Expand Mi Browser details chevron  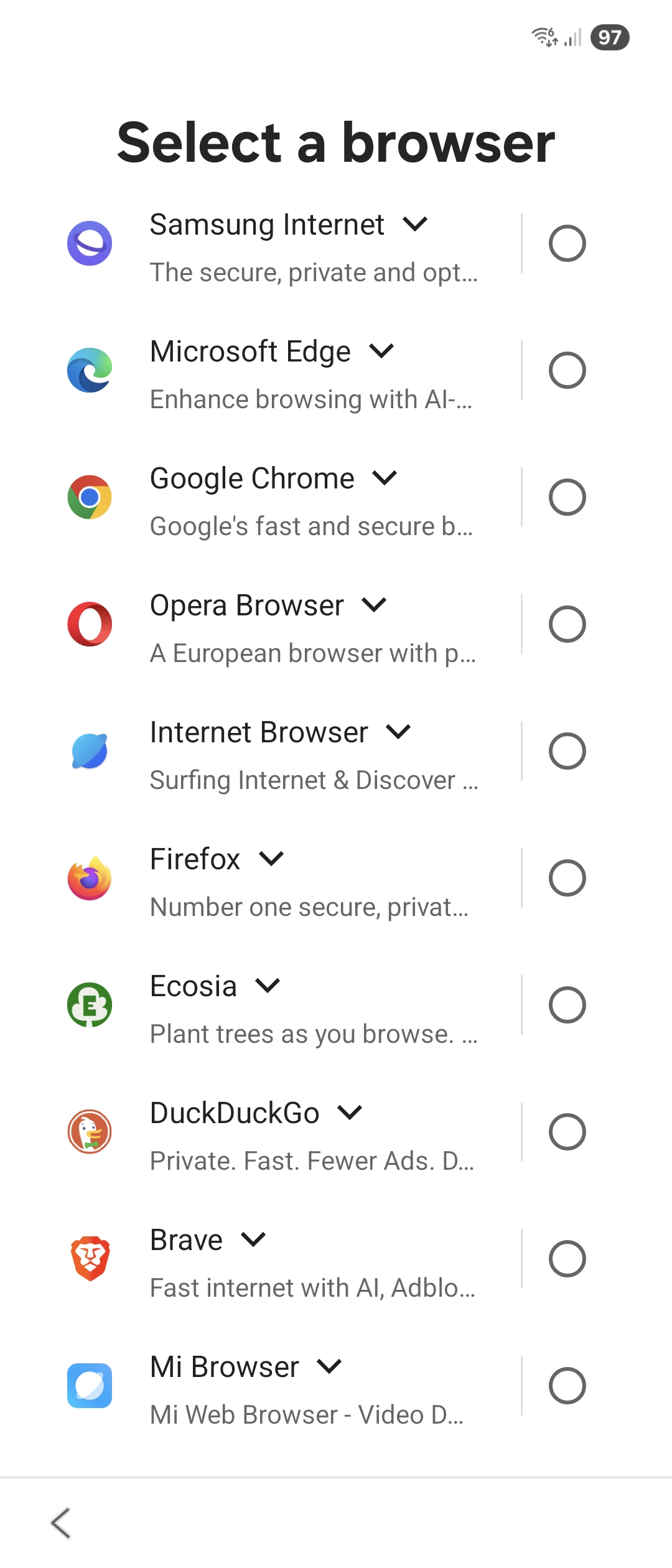coord(329,1366)
